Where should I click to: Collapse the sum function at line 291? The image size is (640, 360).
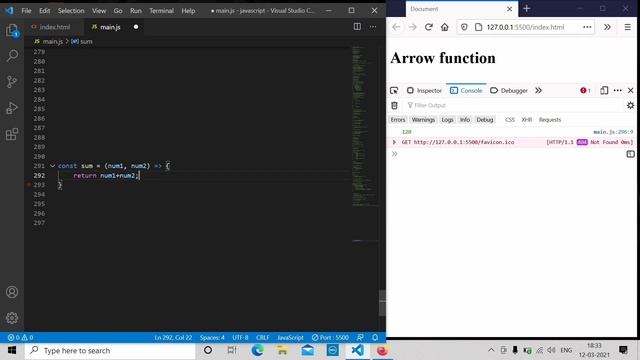[52, 166]
